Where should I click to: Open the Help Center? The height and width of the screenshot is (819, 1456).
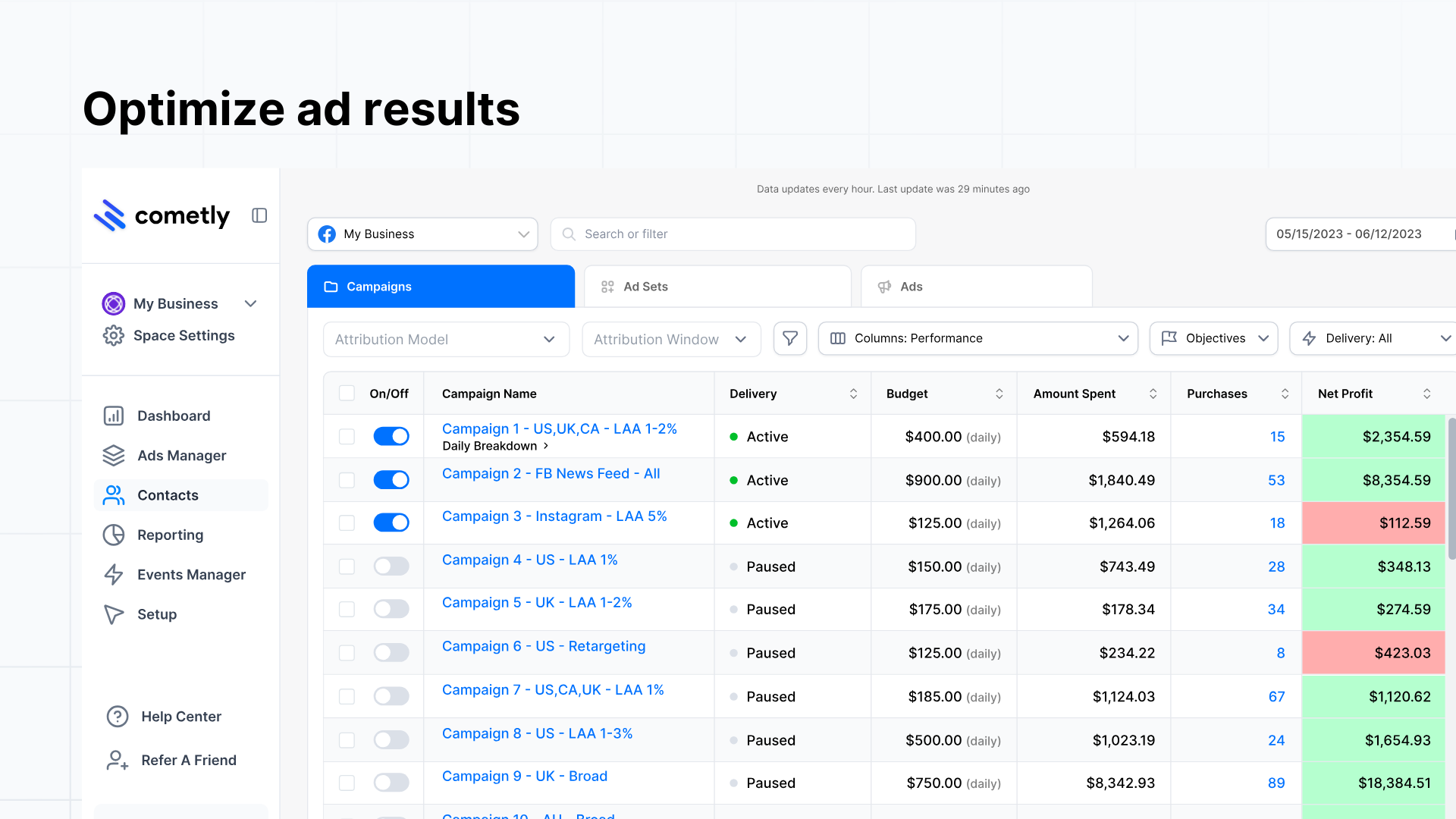180,717
